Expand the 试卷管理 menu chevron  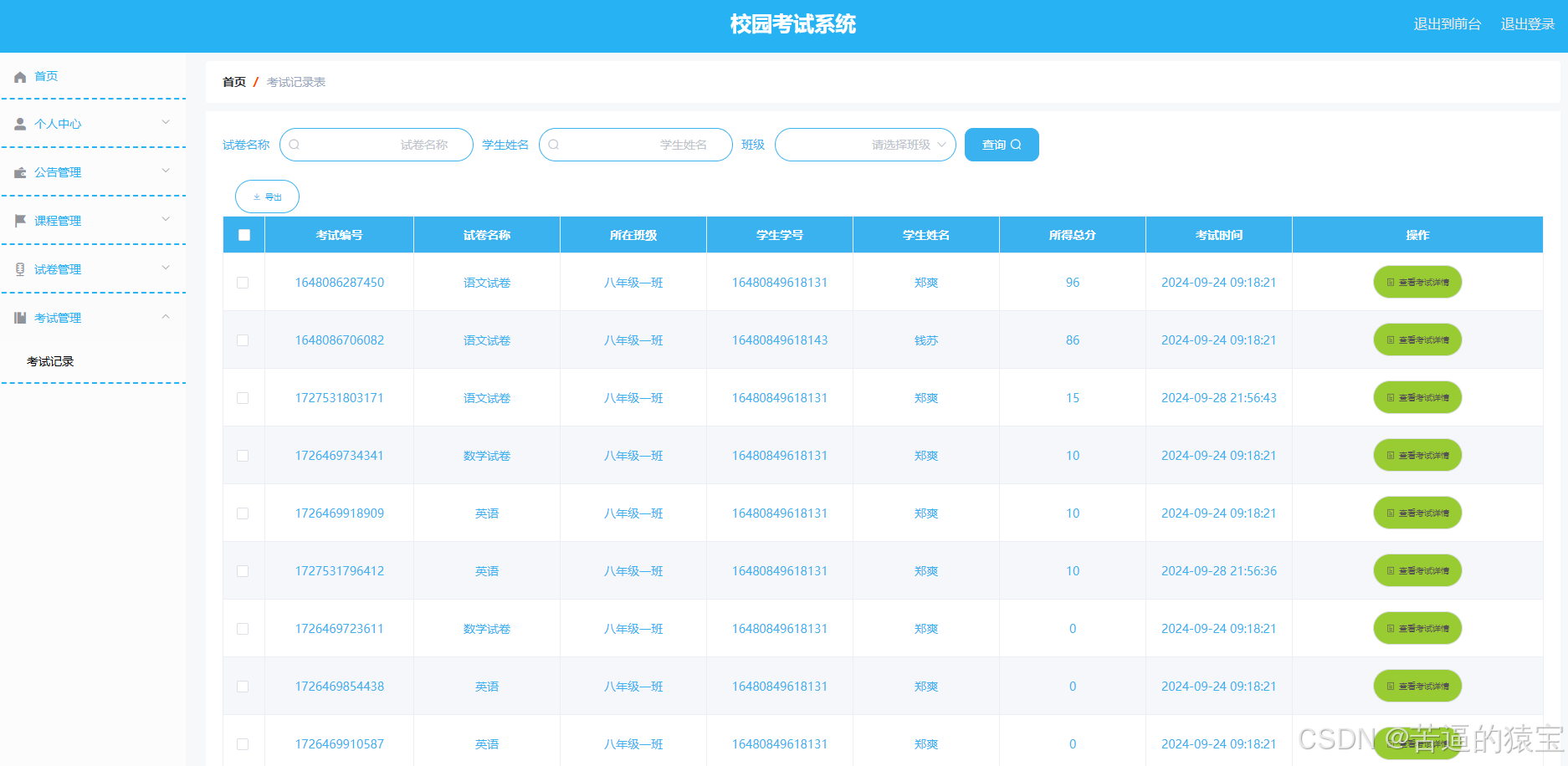(166, 268)
